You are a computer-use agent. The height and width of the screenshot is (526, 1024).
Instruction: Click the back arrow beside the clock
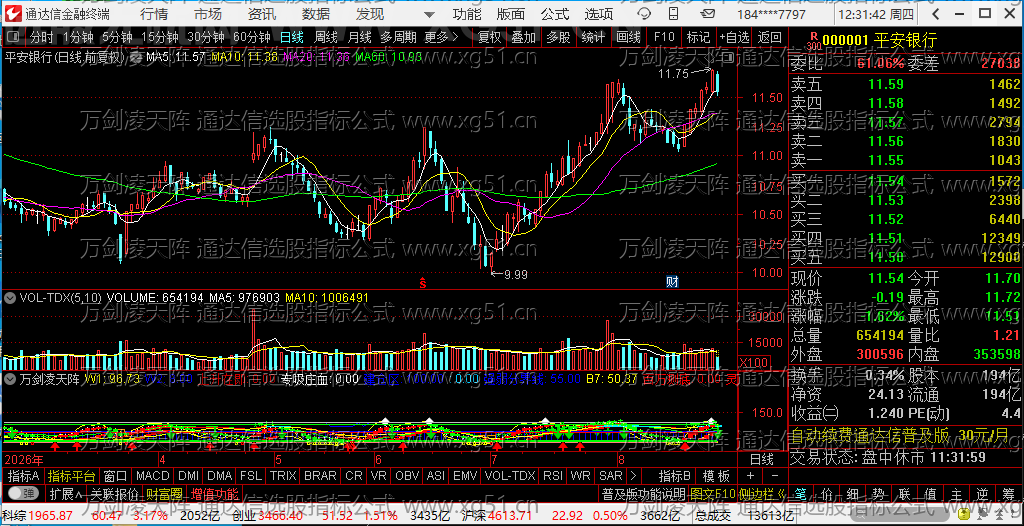[x=936, y=14]
